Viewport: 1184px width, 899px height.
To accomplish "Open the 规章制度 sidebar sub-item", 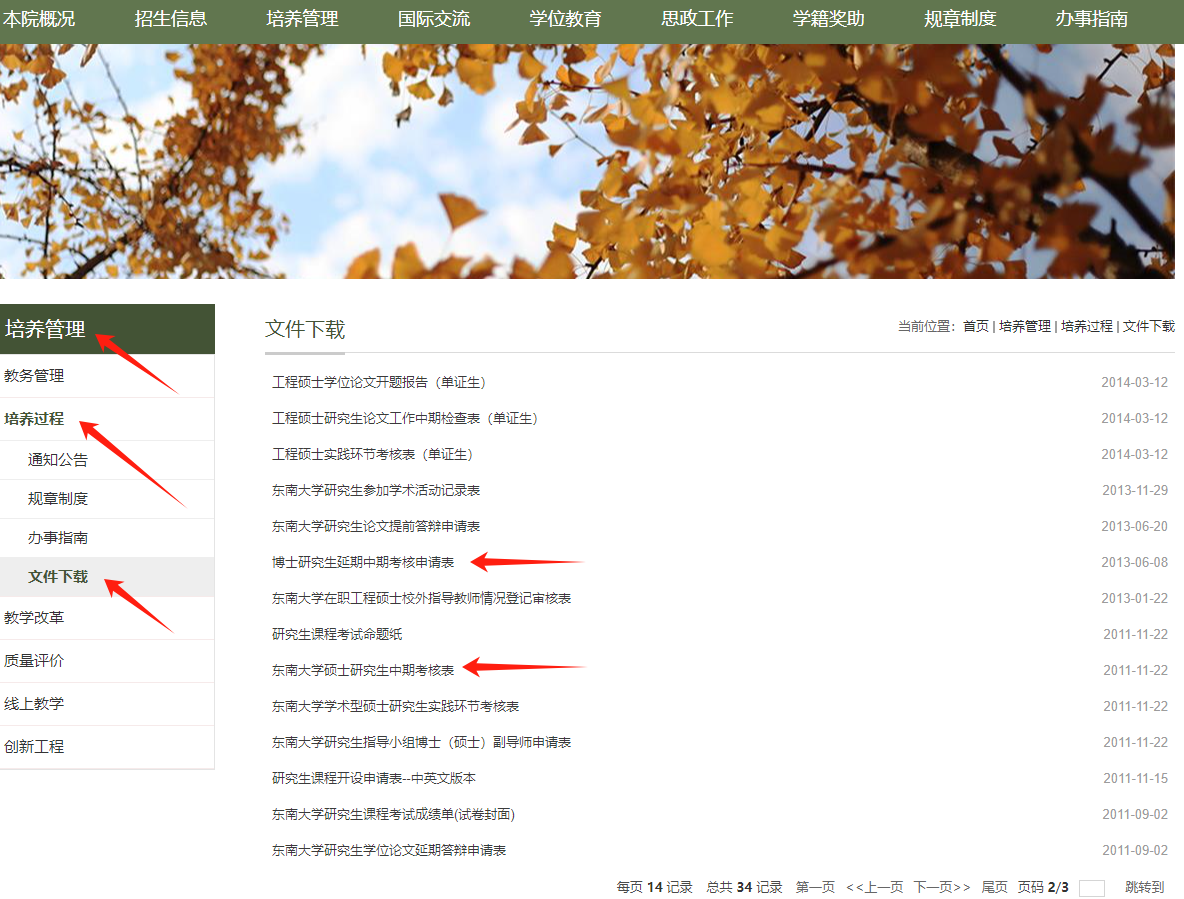I will pyautogui.click(x=58, y=499).
